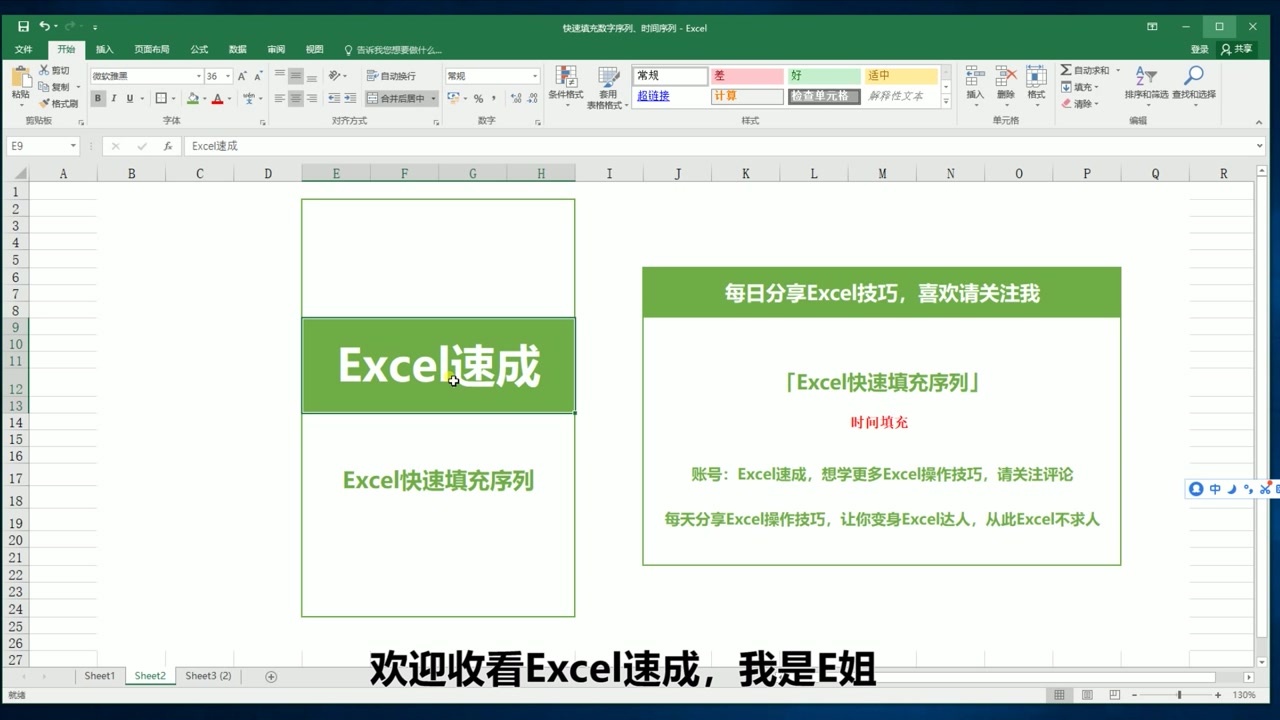Switch to Page Layout (页面布局) tab
Screen dimensions: 1280x720
click(x=152, y=49)
